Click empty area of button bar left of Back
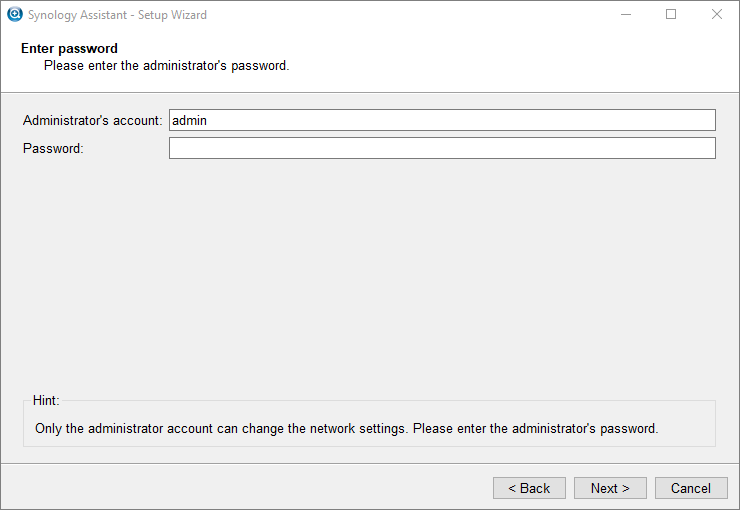The width and height of the screenshot is (740, 510). (245, 488)
